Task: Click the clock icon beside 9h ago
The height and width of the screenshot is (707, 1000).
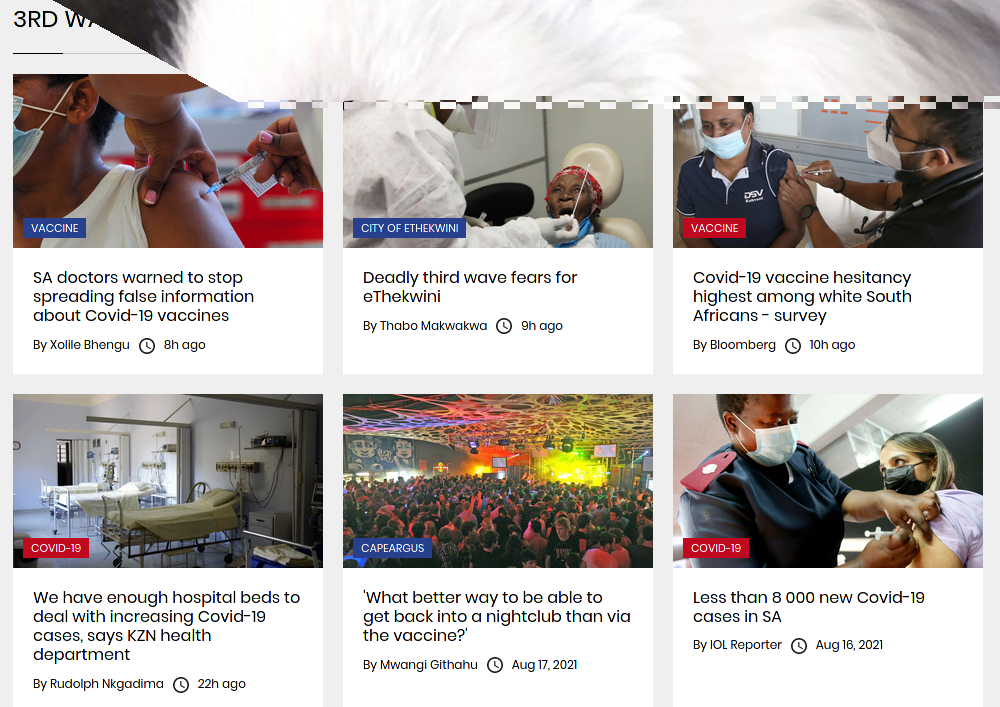Action: 504,326
